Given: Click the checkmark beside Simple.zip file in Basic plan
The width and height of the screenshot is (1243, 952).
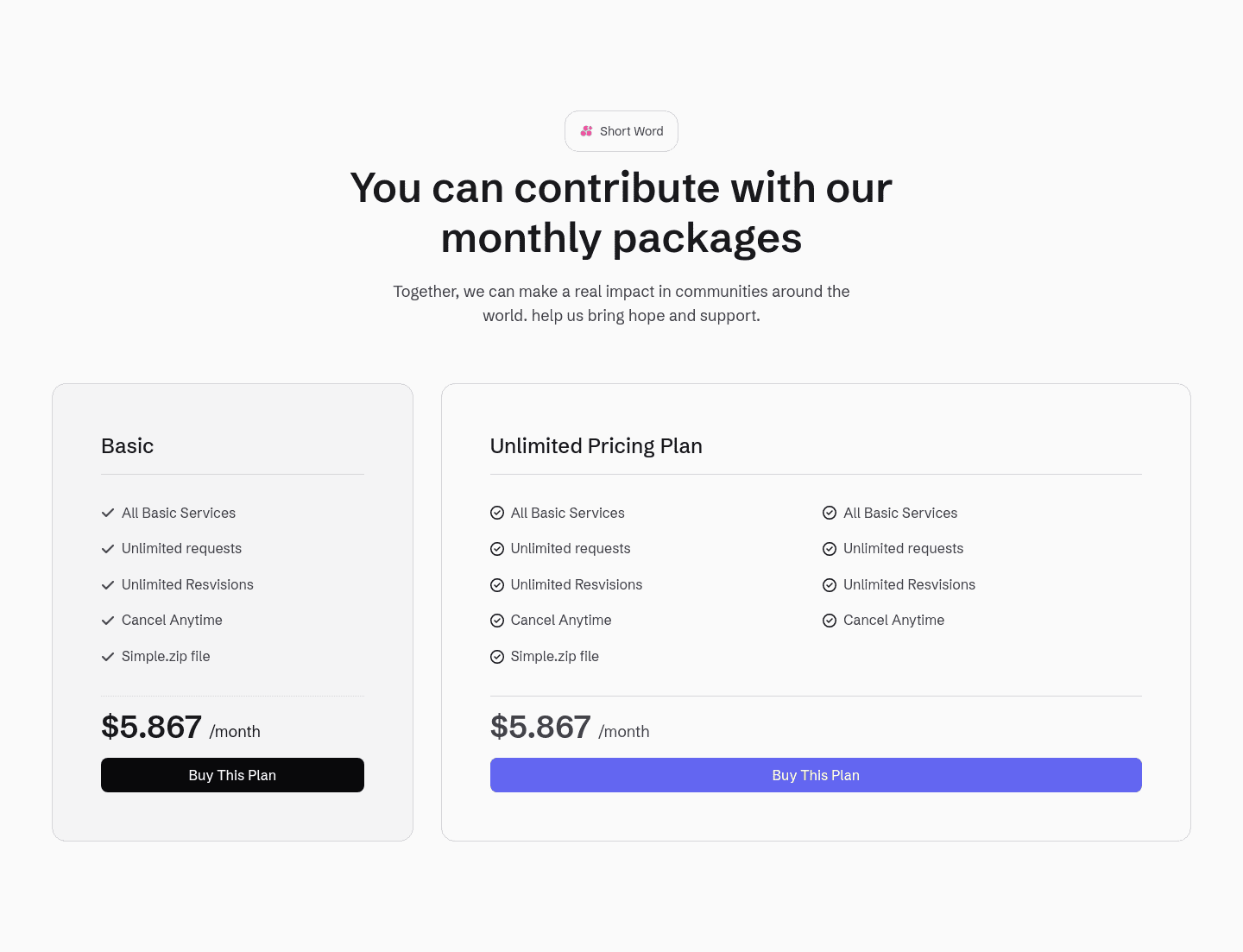Looking at the screenshot, I should pos(108,656).
